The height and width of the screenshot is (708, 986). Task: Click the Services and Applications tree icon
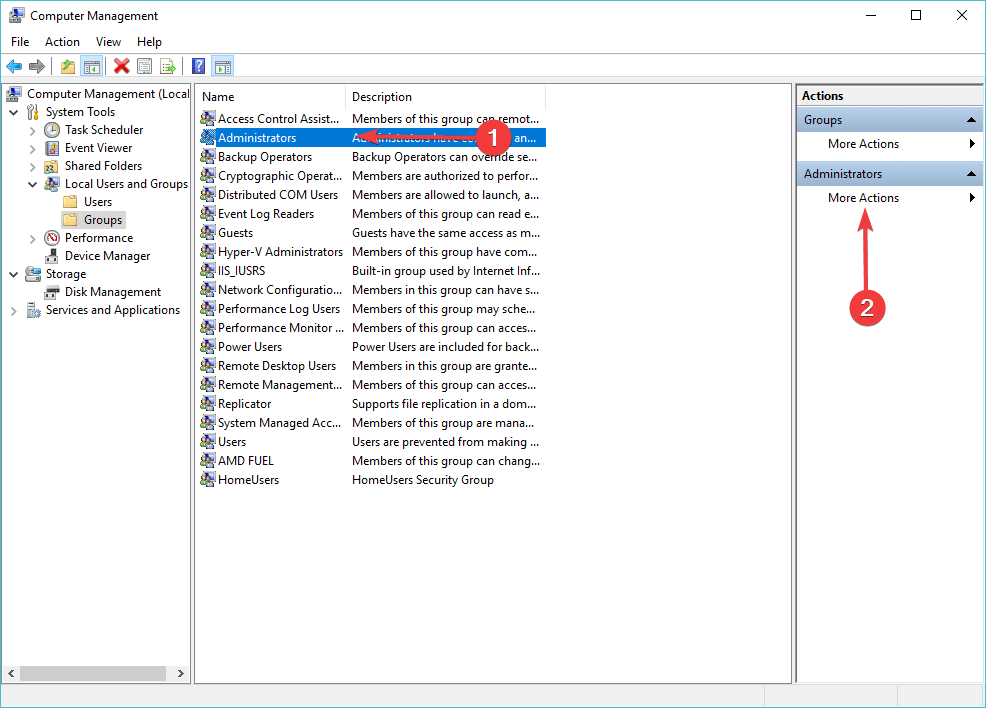point(33,310)
